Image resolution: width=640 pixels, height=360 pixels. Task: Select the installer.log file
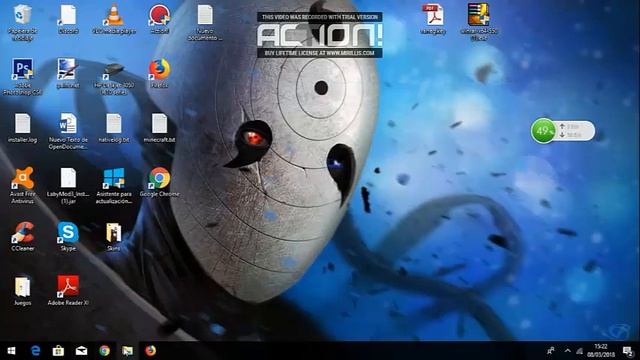(22, 124)
